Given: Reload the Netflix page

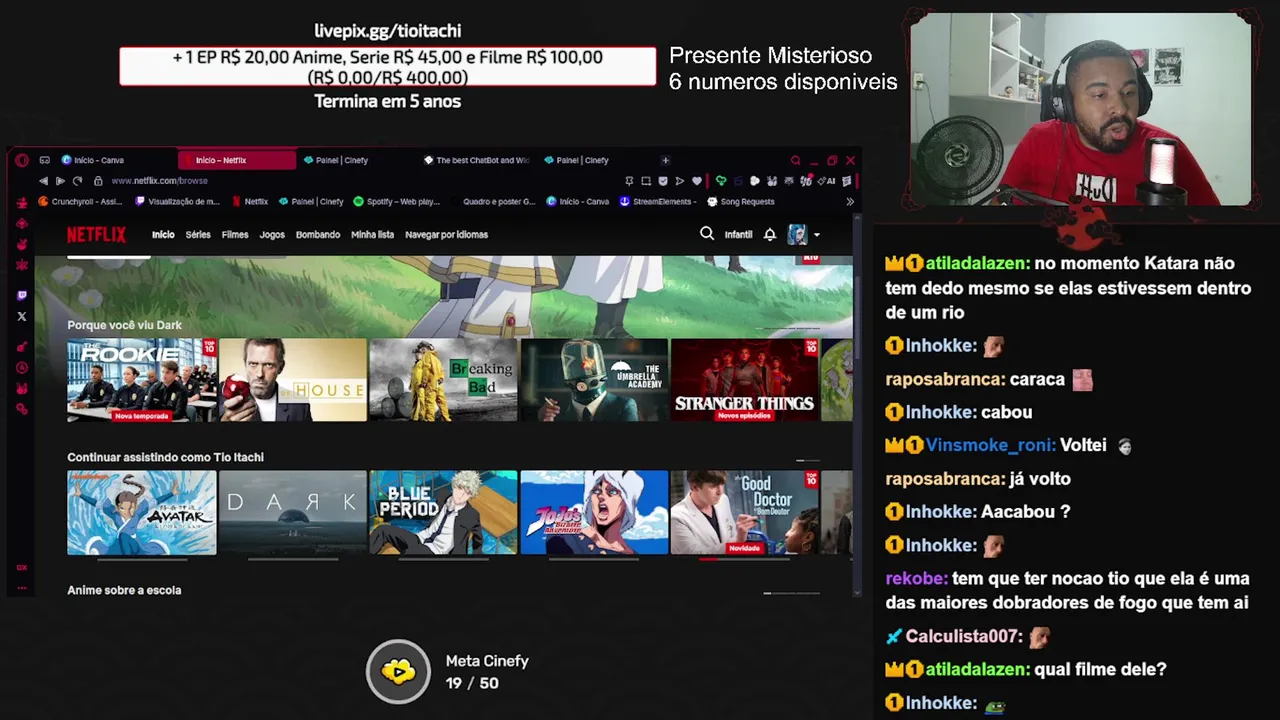Looking at the screenshot, I should [77, 181].
